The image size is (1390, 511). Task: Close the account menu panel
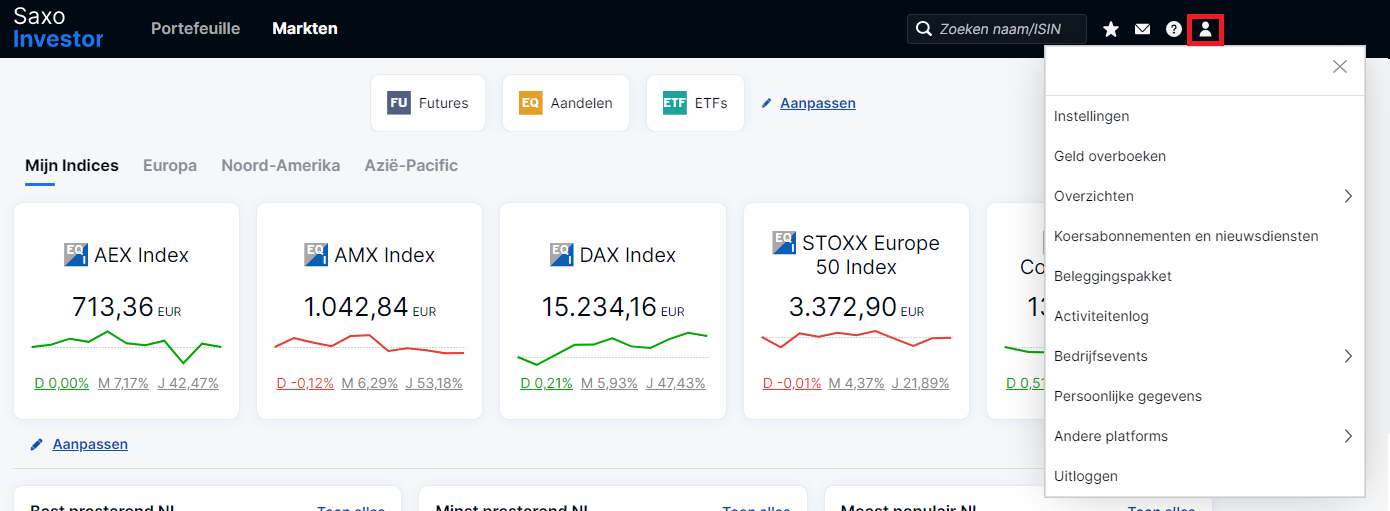(x=1340, y=67)
